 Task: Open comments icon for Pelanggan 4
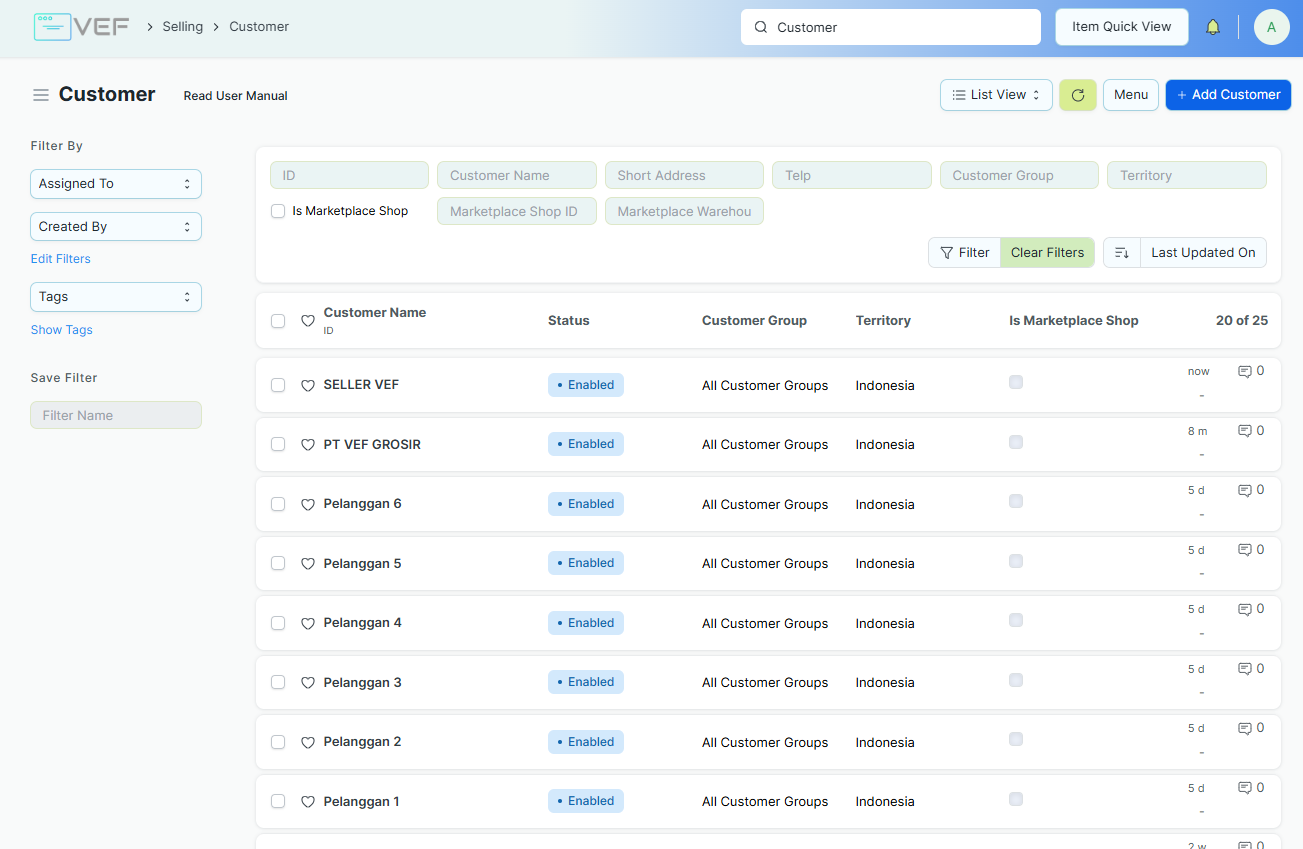(1245, 609)
